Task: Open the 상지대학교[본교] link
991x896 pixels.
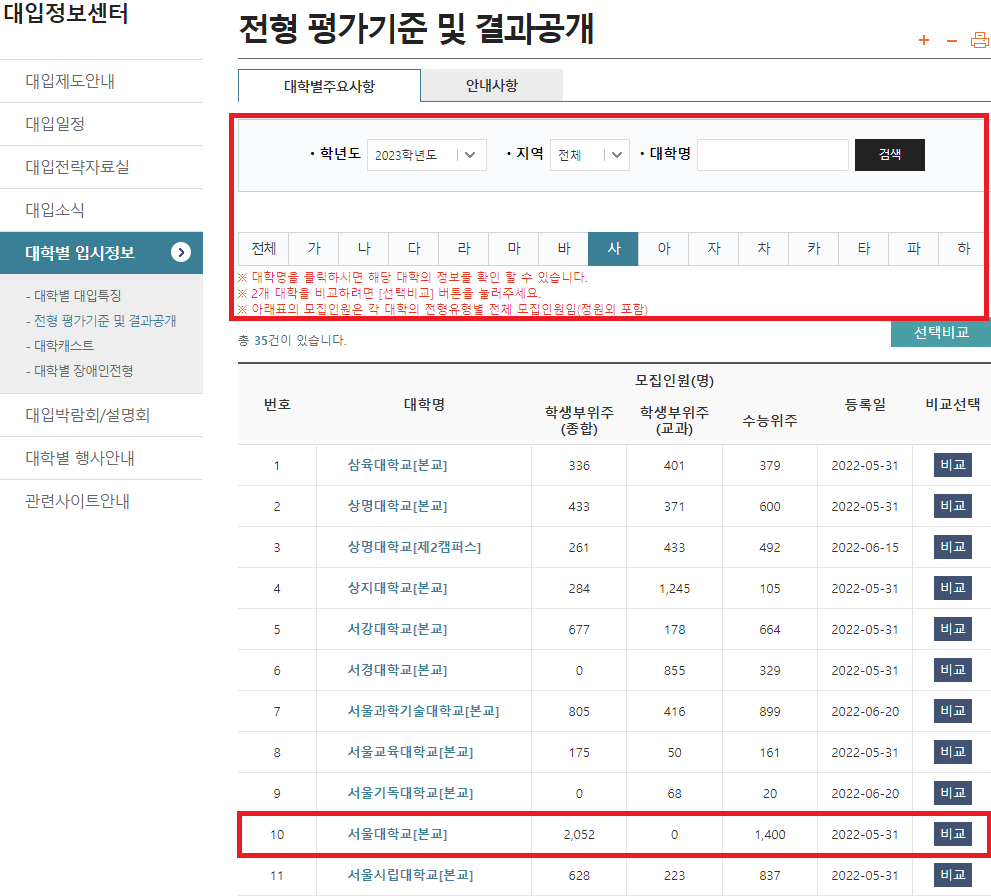Action: [398, 588]
